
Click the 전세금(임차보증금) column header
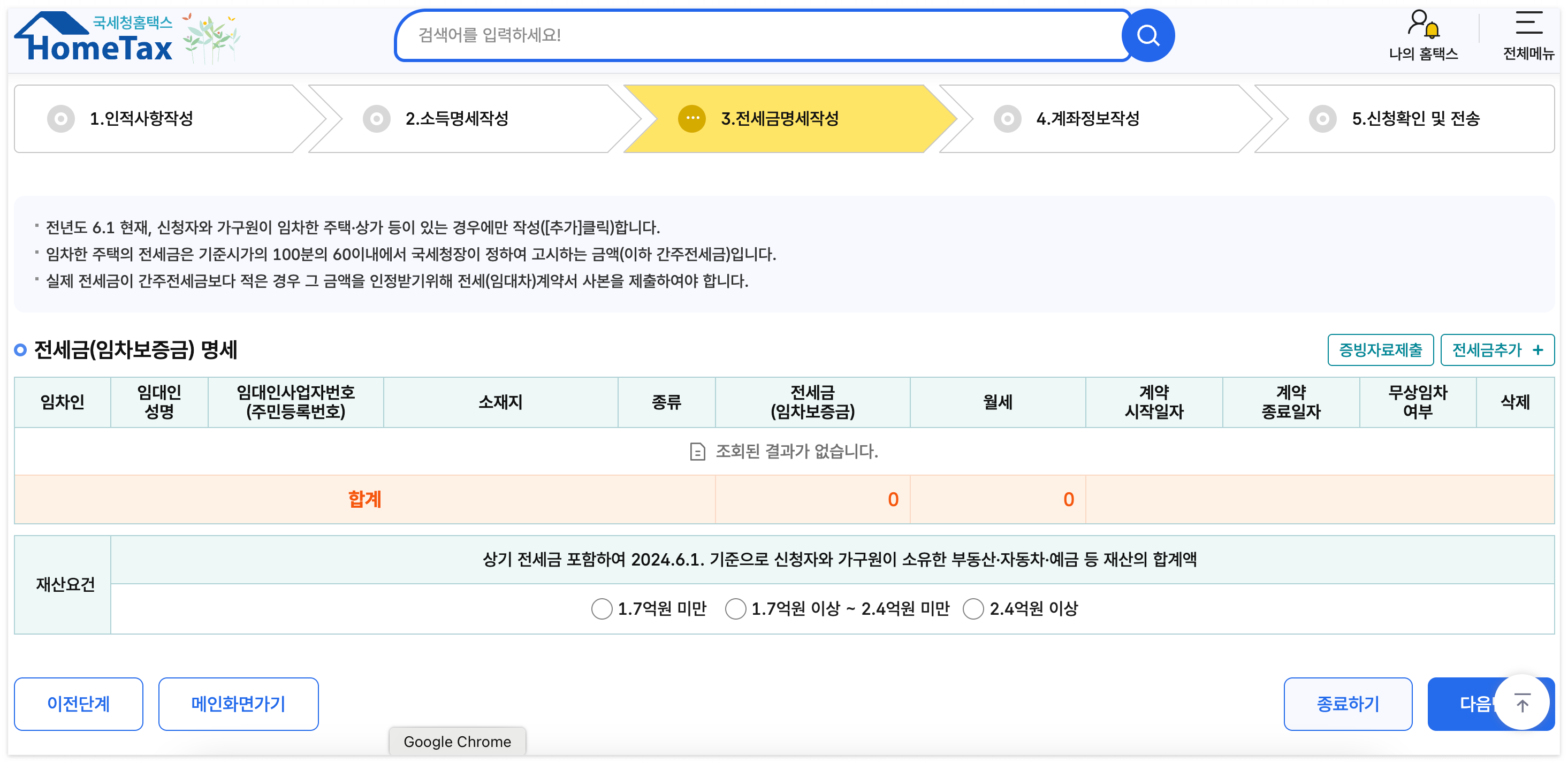pos(812,402)
